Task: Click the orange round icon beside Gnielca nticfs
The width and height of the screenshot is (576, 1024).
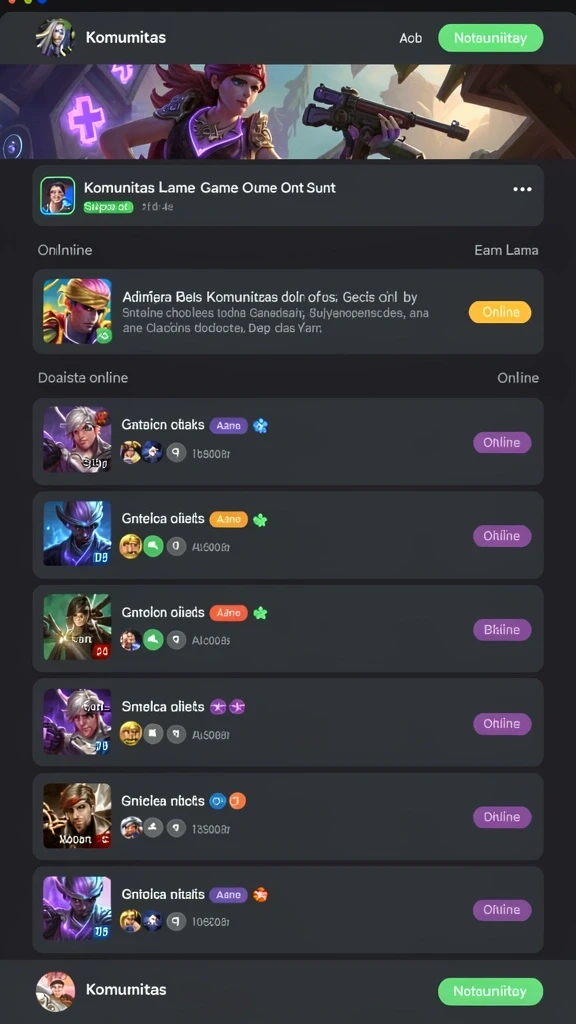Action: 238,801
